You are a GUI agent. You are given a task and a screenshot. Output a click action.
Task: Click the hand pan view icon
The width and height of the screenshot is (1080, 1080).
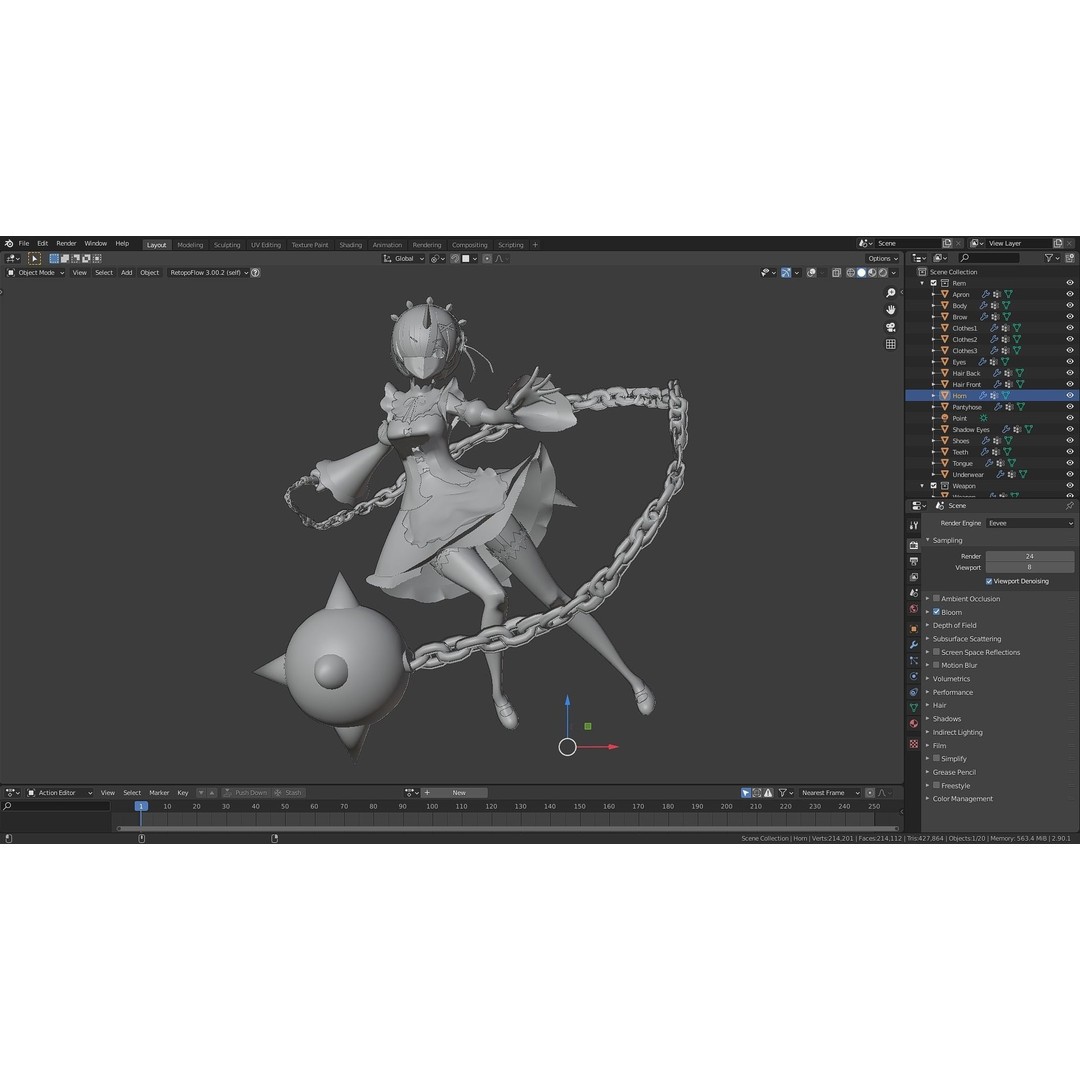tap(891, 309)
